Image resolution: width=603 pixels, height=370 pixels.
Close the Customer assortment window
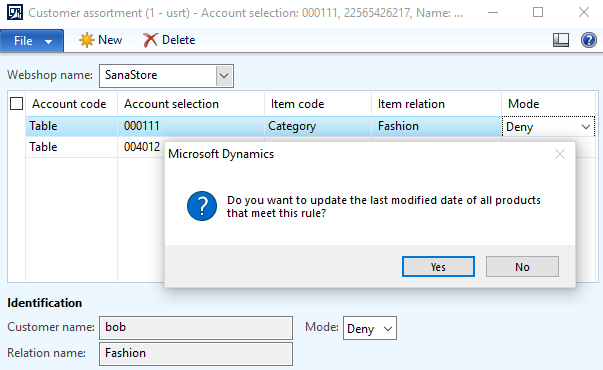coord(584,13)
